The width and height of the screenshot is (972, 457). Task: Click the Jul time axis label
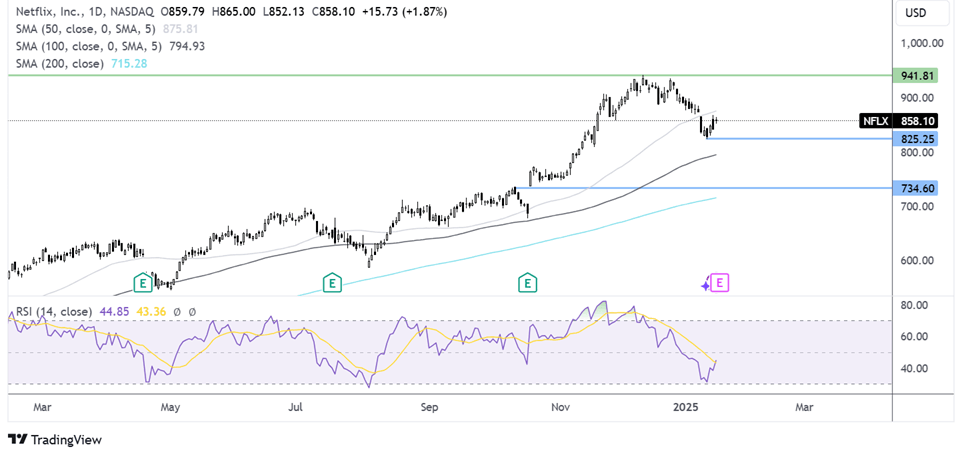[296, 407]
